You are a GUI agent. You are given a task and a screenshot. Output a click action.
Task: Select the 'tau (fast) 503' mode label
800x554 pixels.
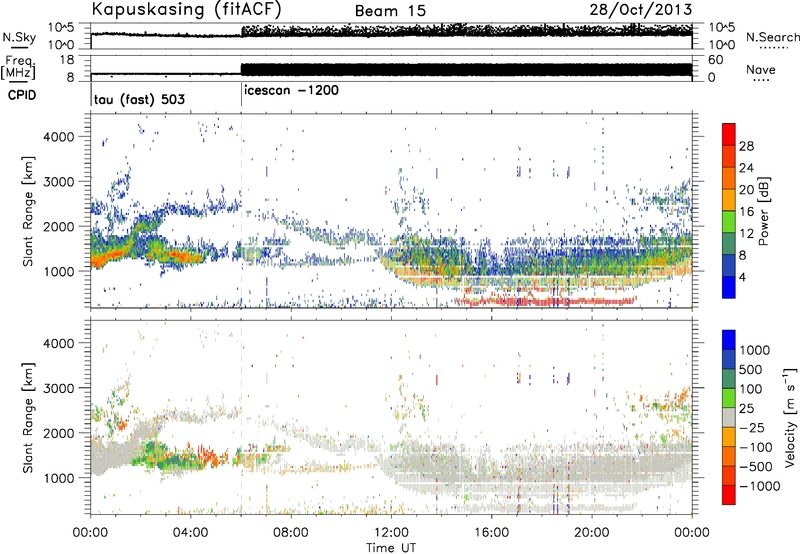(139, 99)
